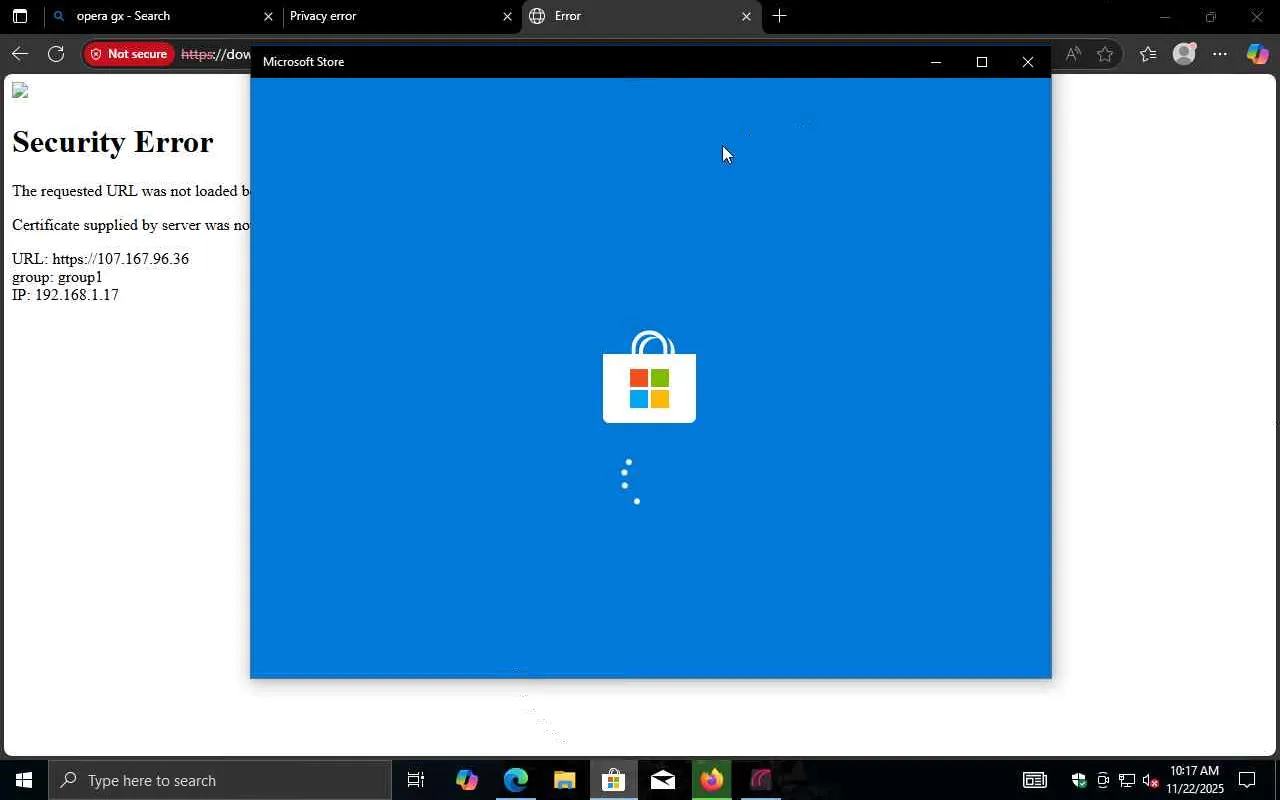Close the "opera gx - Search" tab
1280x800 pixels.
pyautogui.click(x=268, y=16)
